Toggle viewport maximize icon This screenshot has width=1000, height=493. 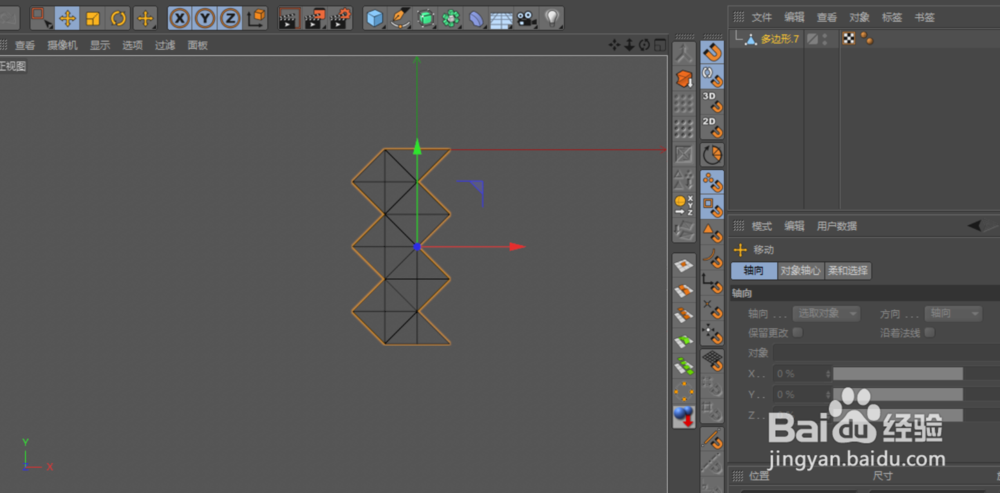659,45
